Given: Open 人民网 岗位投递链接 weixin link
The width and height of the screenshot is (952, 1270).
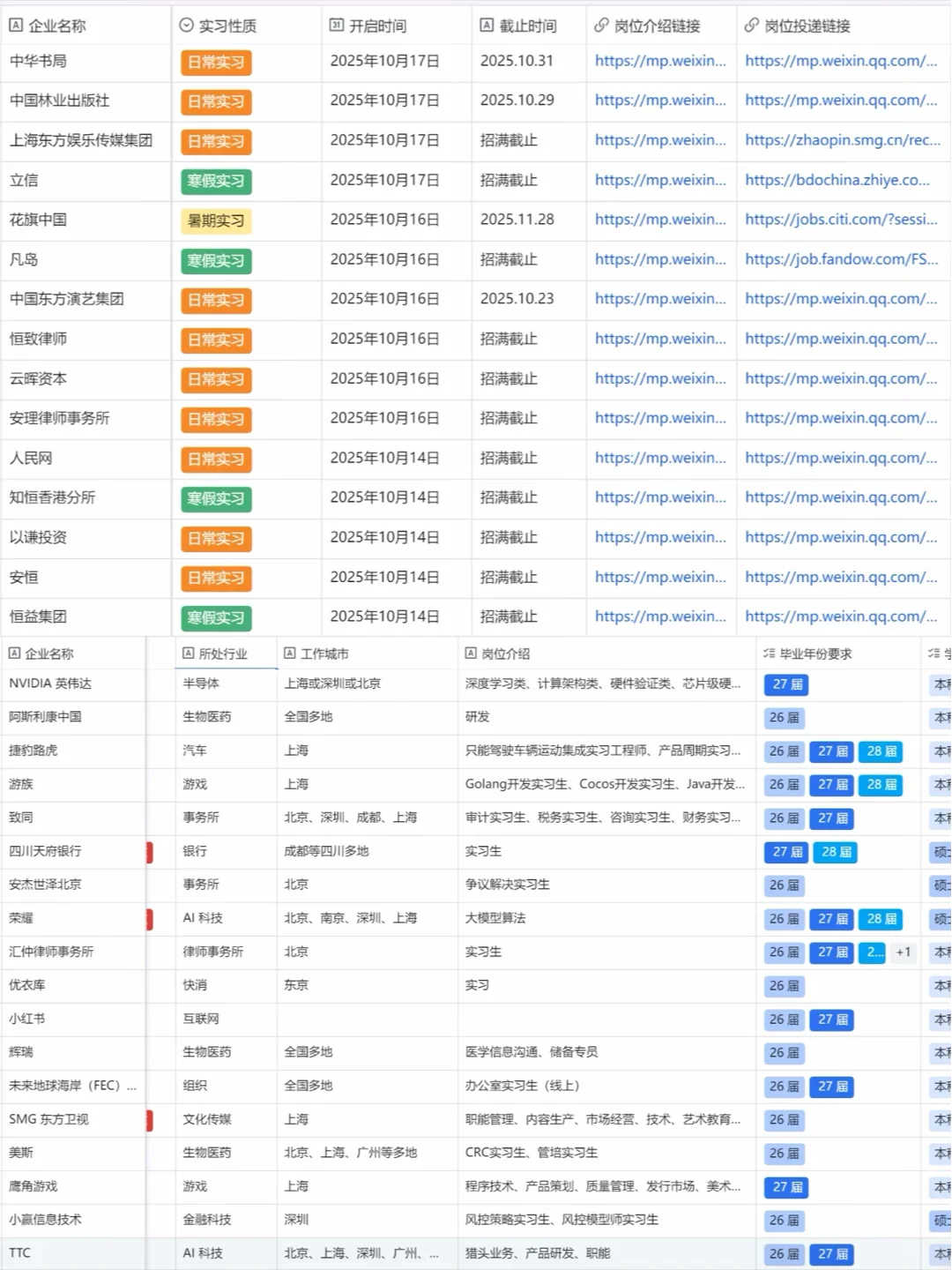Looking at the screenshot, I should point(841,458).
